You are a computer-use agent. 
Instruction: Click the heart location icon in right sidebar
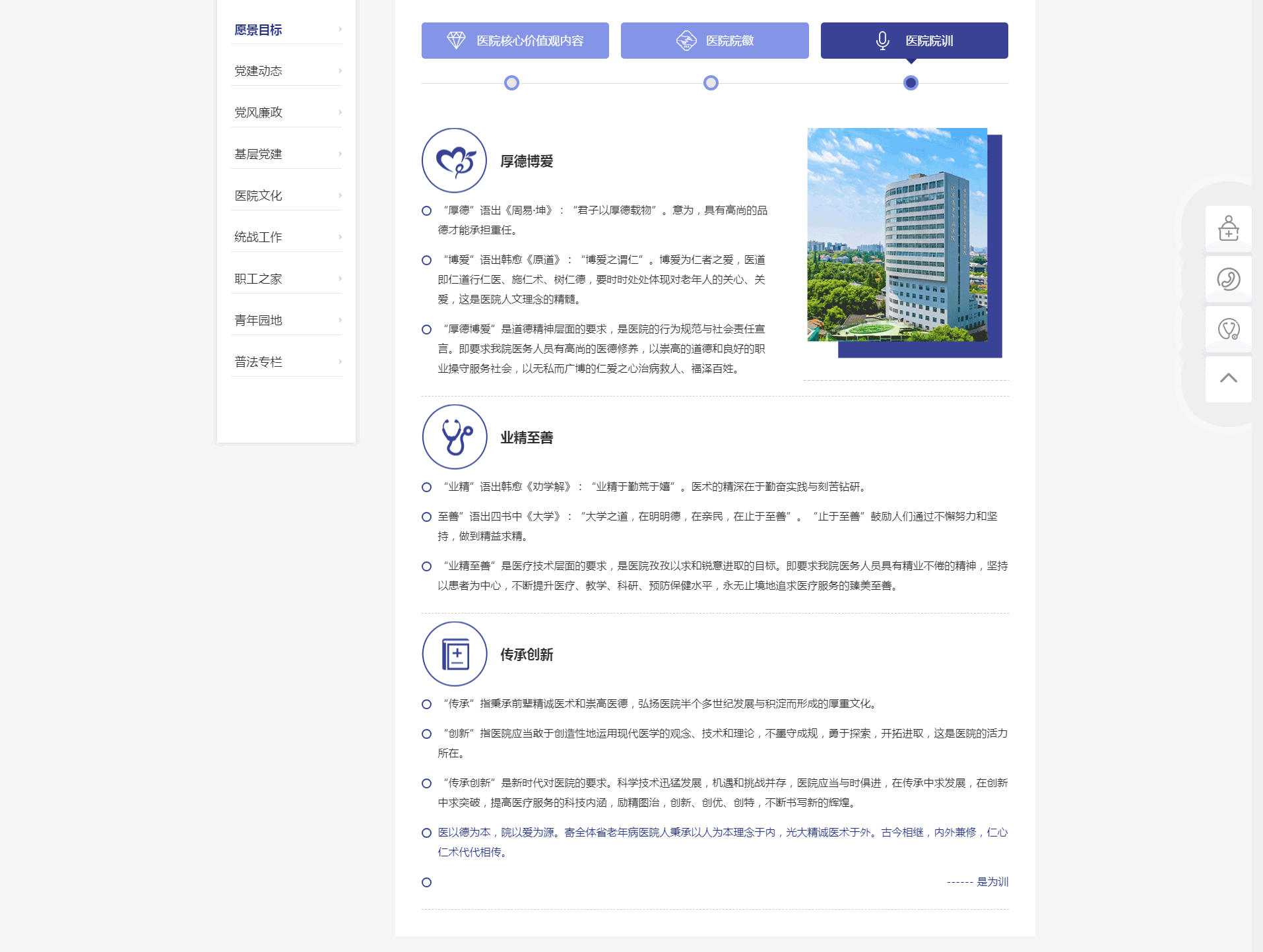coord(1228,329)
